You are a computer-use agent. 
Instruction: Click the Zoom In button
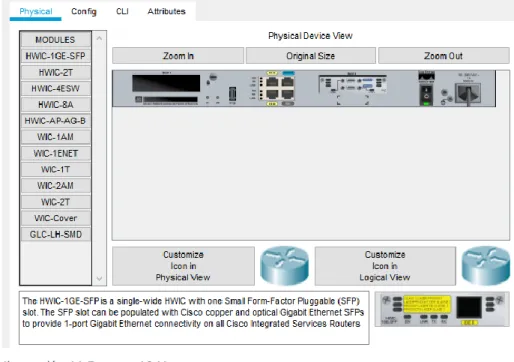(x=178, y=56)
